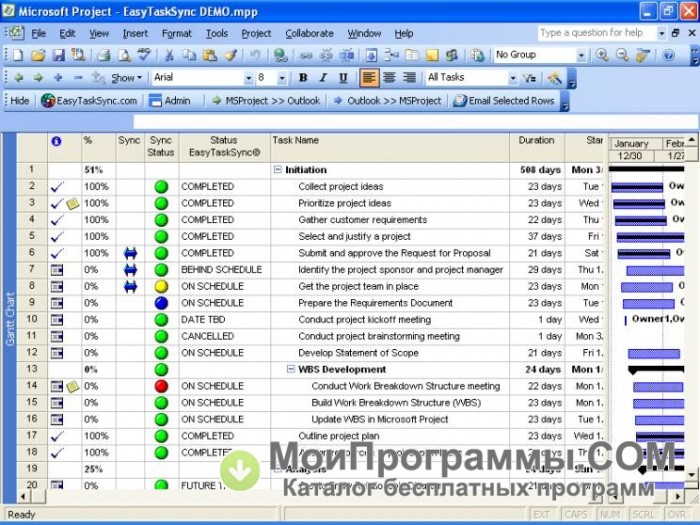Screen dimensions: 700x525
Task: Click the Undo icon
Action: (x=255, y=55)
